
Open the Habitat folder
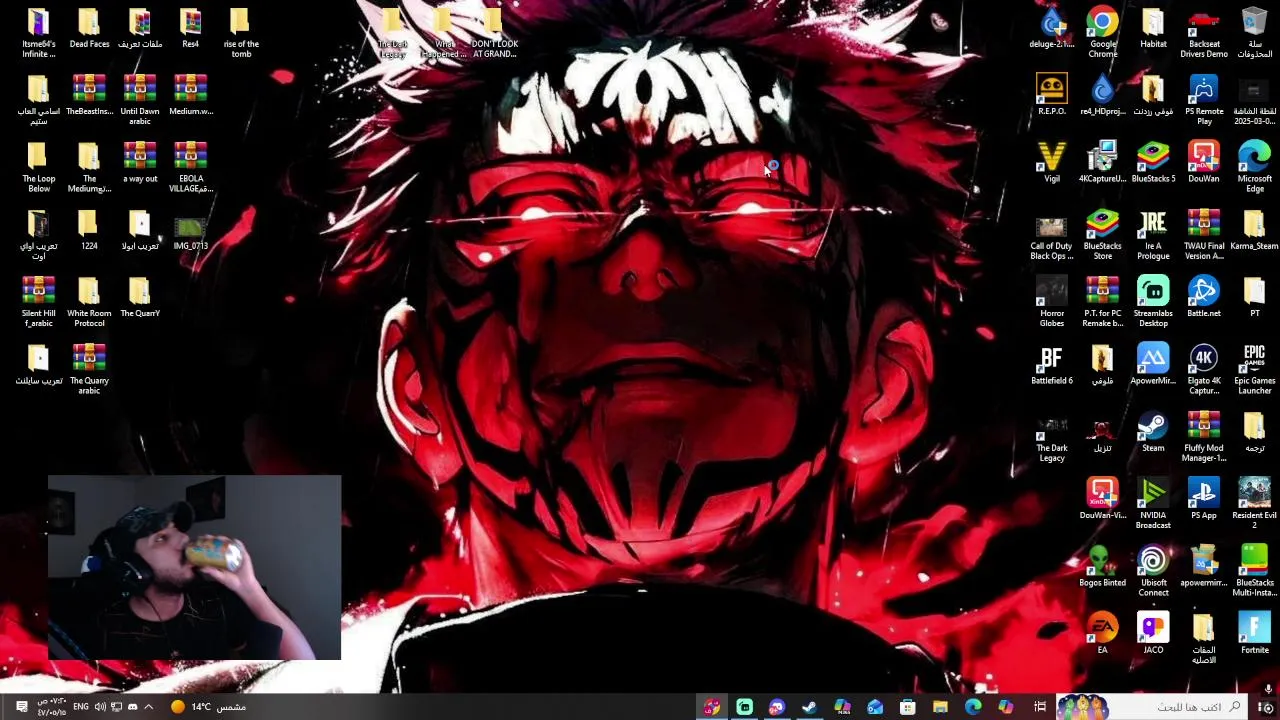click(1153, 29)
